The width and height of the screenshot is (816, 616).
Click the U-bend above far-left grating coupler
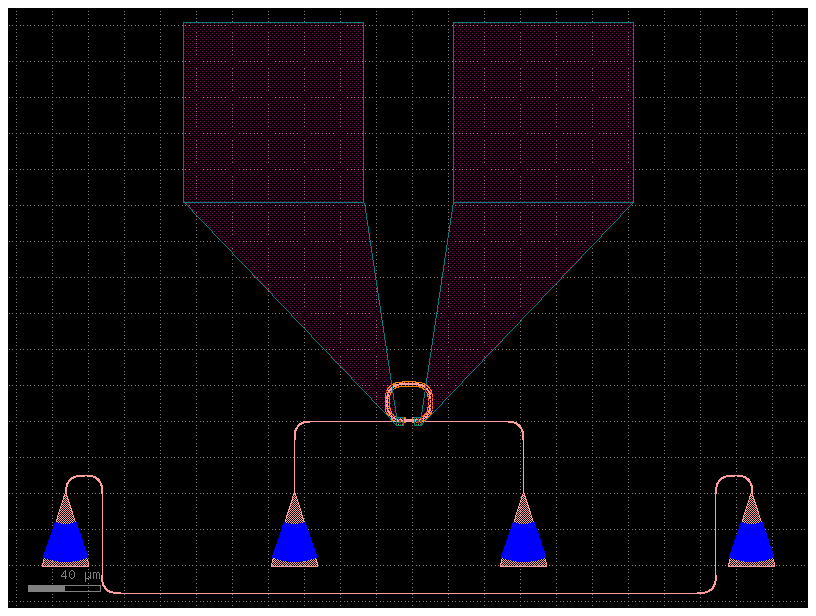pos(85,478)
